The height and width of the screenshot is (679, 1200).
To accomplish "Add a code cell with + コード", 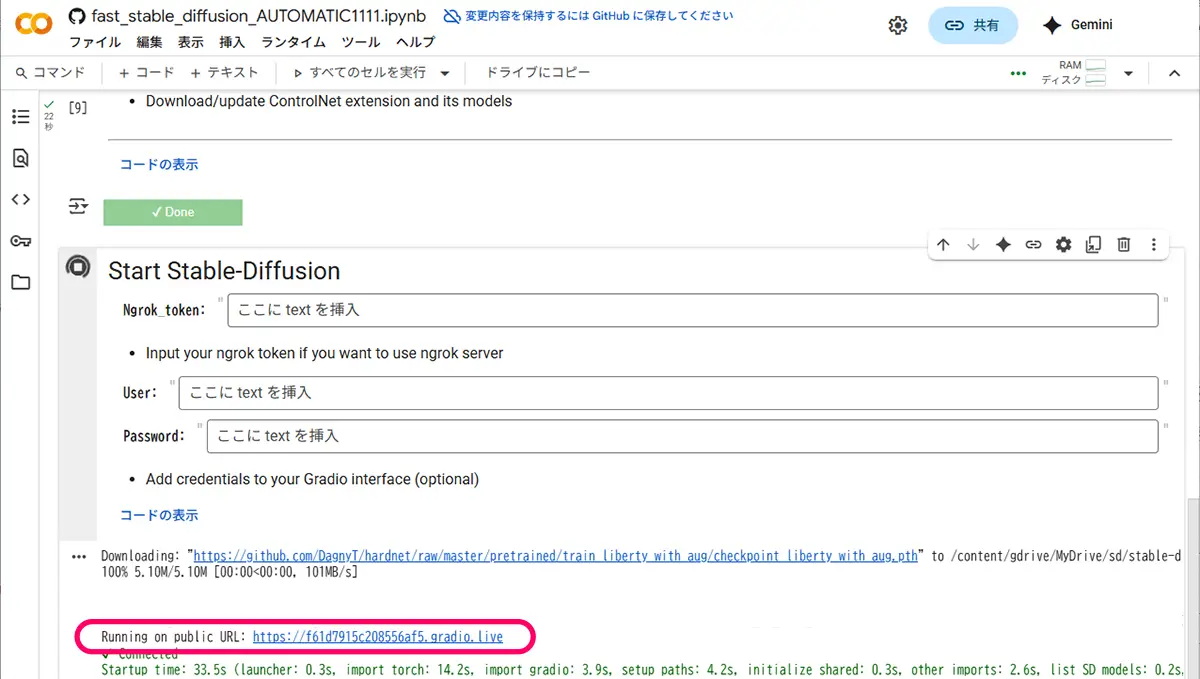I will [x=146, y=73].
